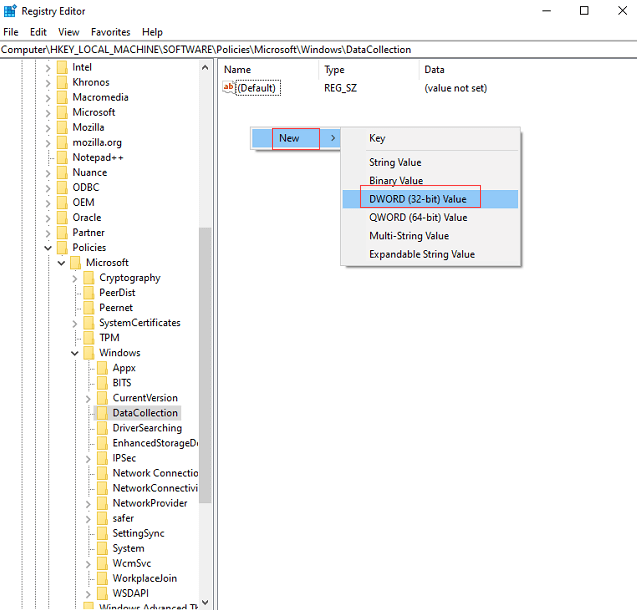637x610 pixels.
Task: Open the Edit menu
Action: tap(38, 32)
